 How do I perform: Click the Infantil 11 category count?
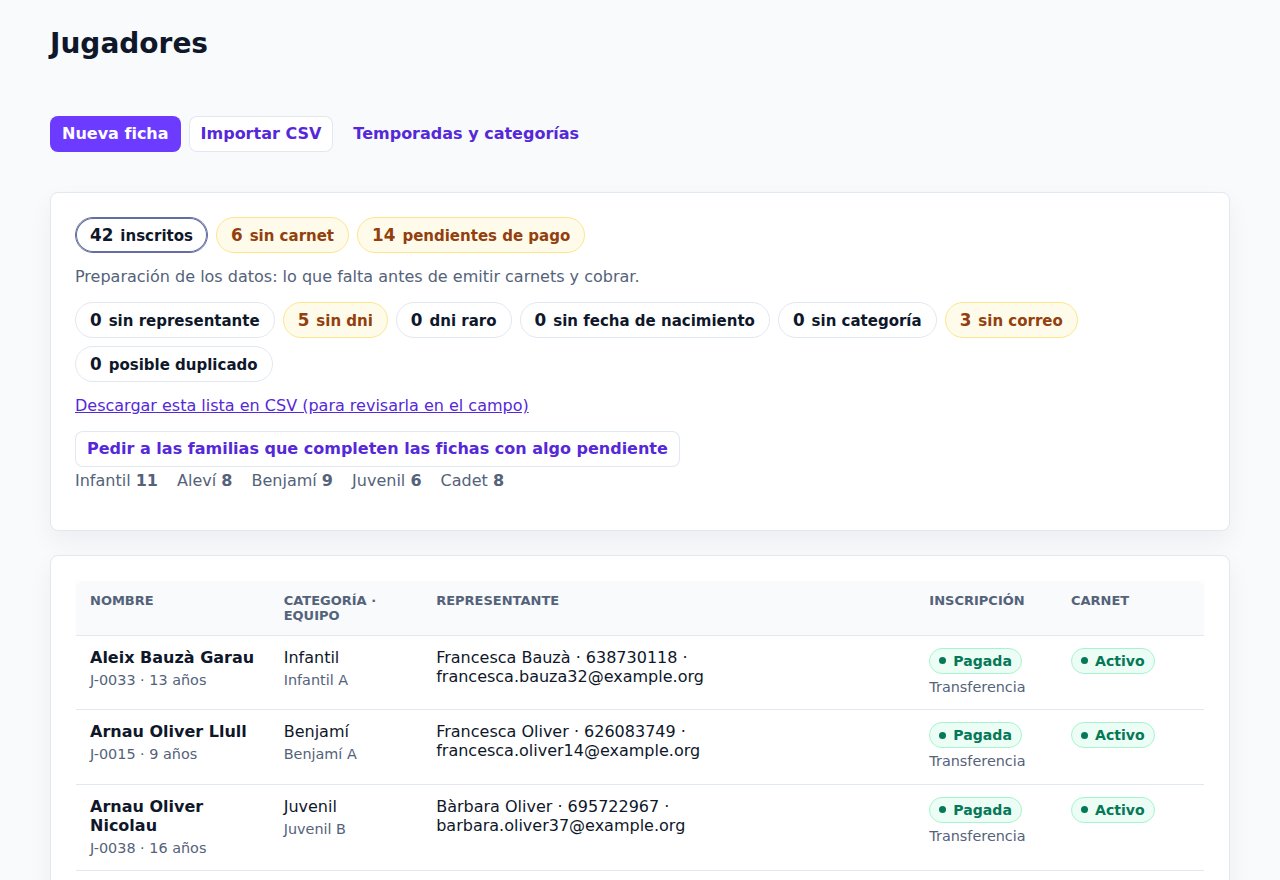click(x=116, y=480)
